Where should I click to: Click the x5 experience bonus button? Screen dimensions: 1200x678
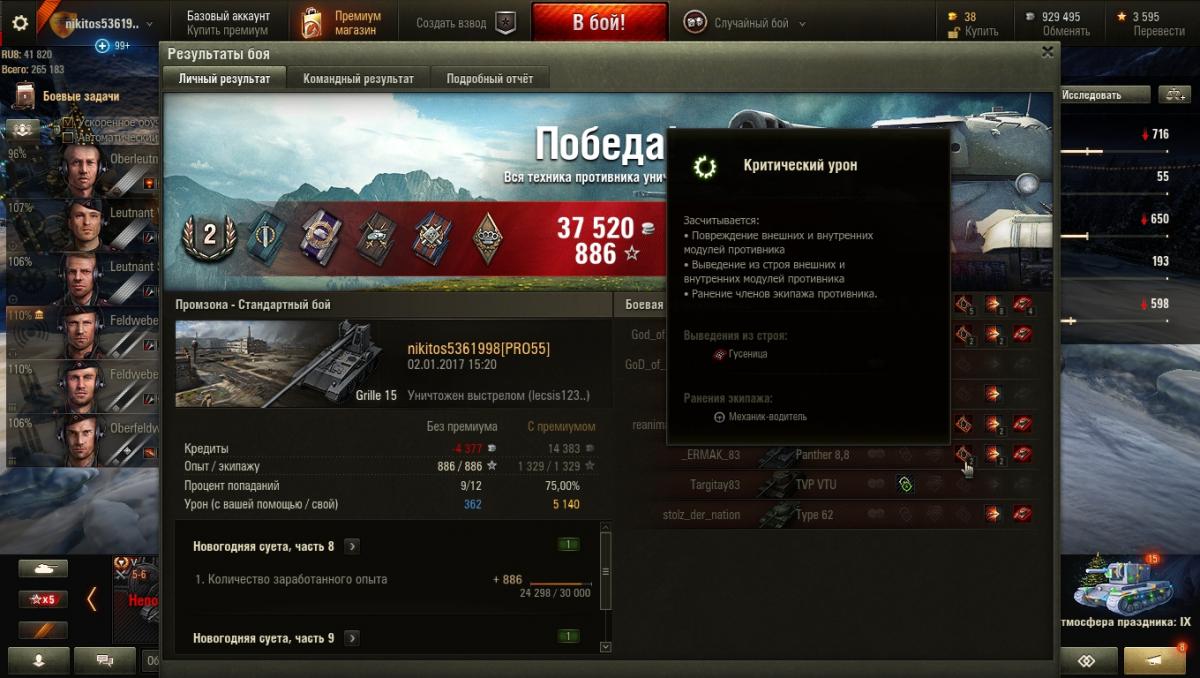tap(43, 599)
